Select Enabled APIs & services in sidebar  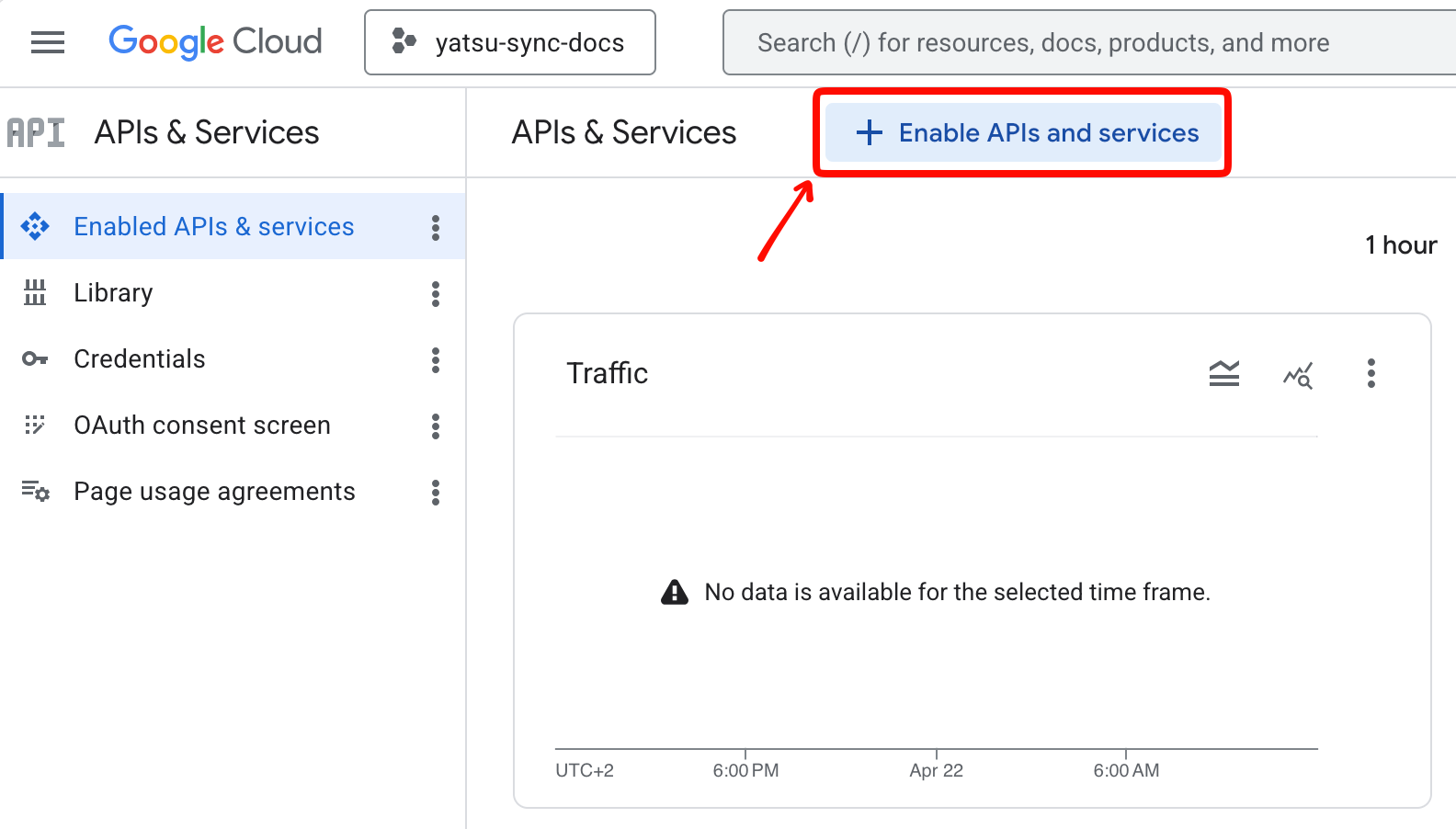(x=213, y=227)
